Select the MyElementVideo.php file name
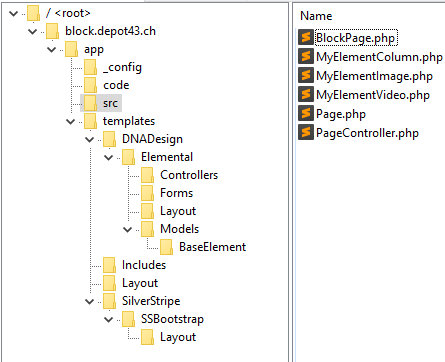This screenshot has width=445, height=362. tap(373, 95)
